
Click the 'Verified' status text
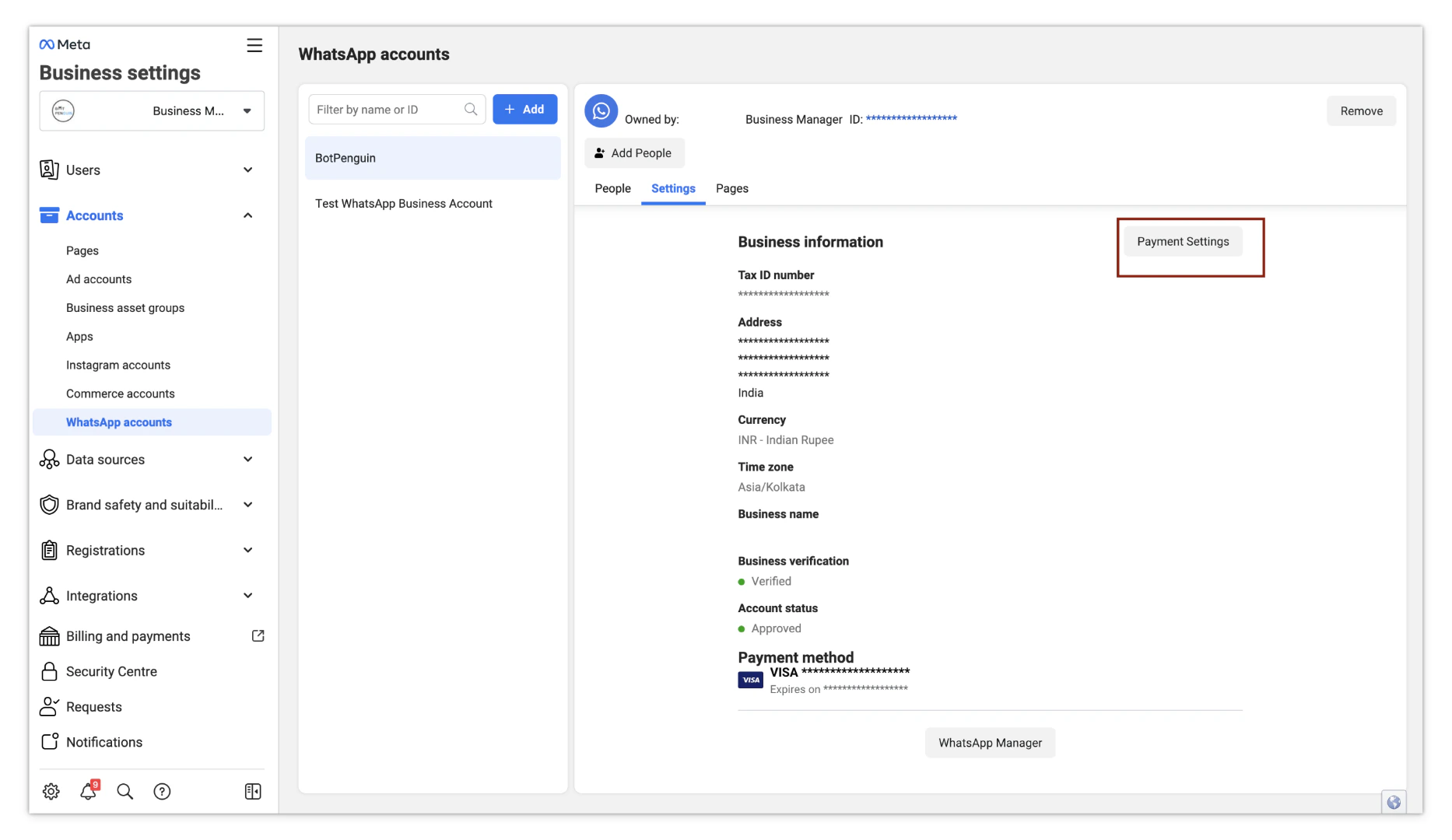click(771, 582)
